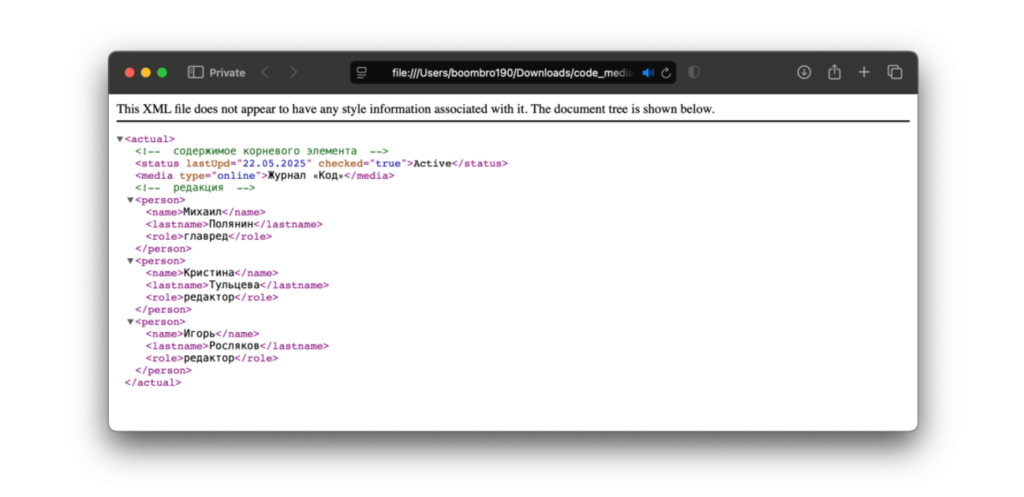
Task: Click the privacy shield icon
Action: tap(694, 73)
